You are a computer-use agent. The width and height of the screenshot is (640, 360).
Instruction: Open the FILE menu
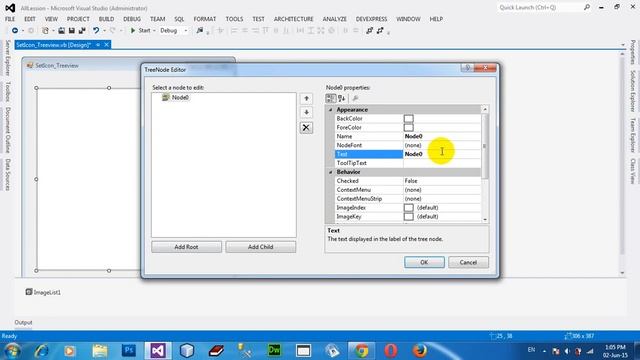click(10, 19)
